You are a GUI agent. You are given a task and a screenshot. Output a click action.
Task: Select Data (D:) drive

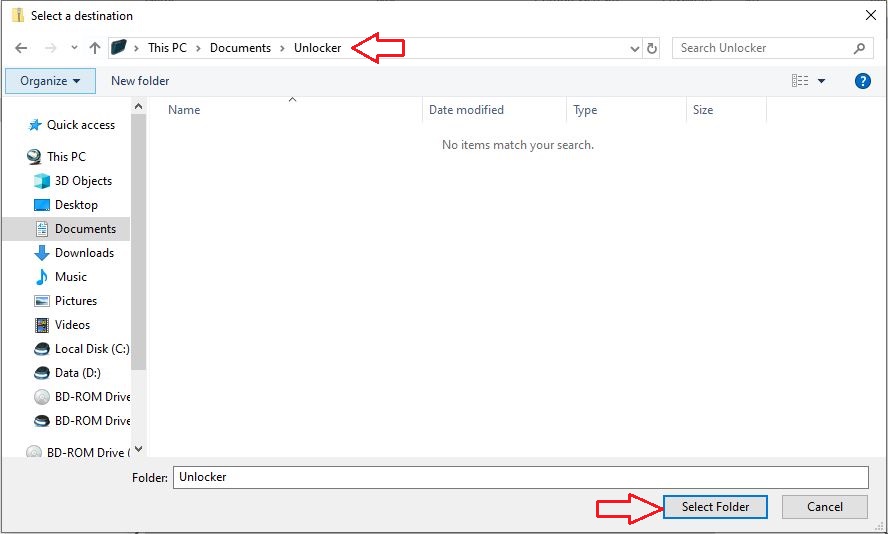77,373
